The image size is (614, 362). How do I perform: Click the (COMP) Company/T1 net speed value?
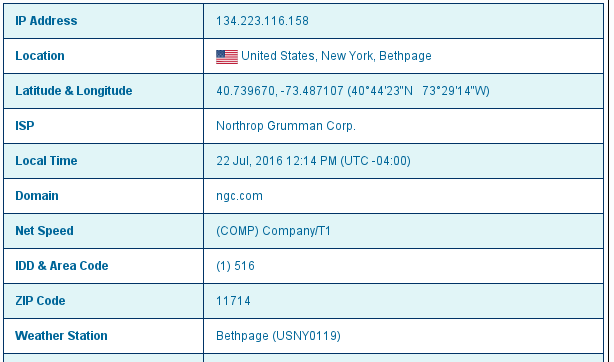coord(273,231)
